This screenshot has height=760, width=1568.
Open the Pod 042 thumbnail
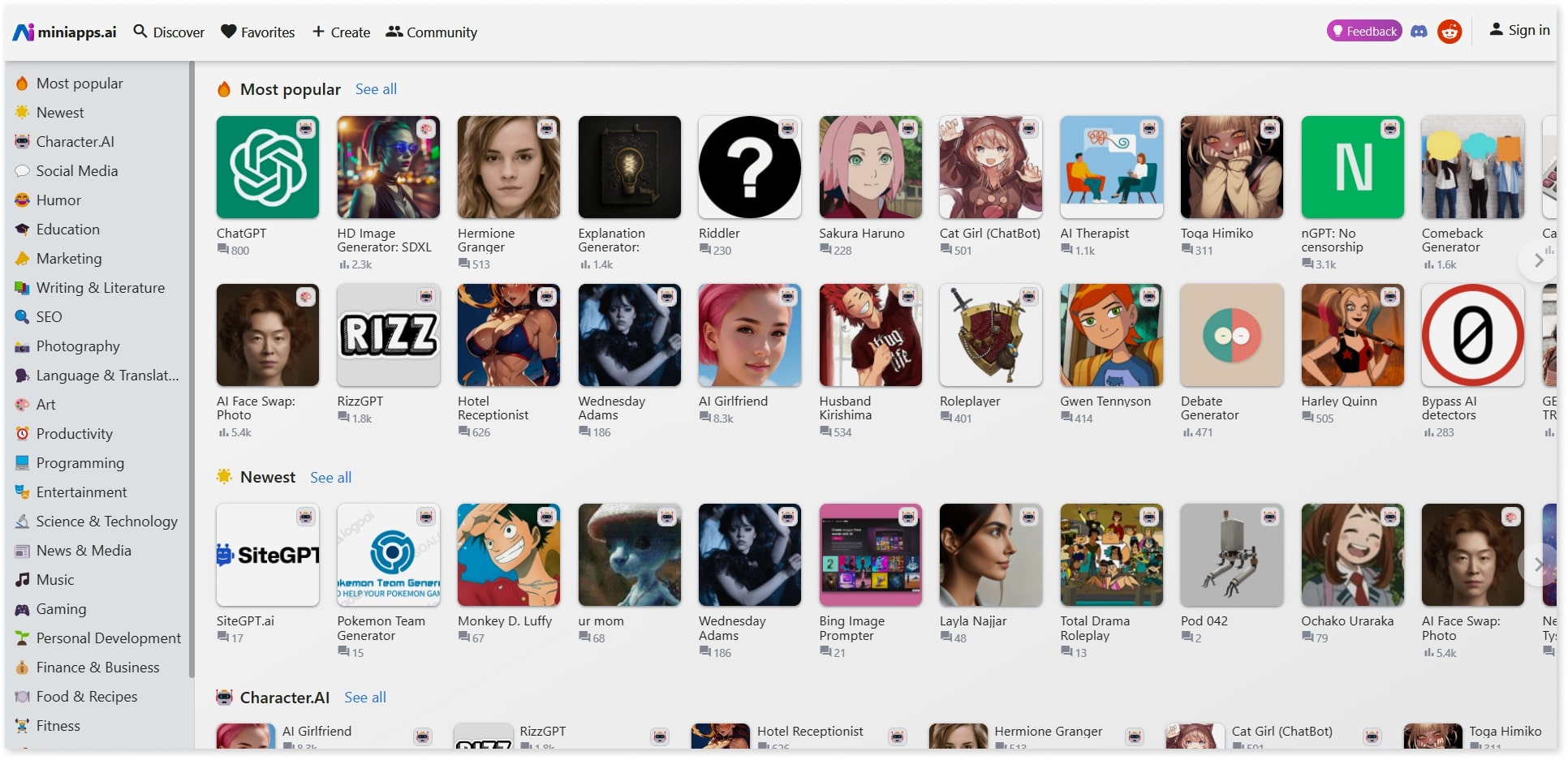(1232, 555)
